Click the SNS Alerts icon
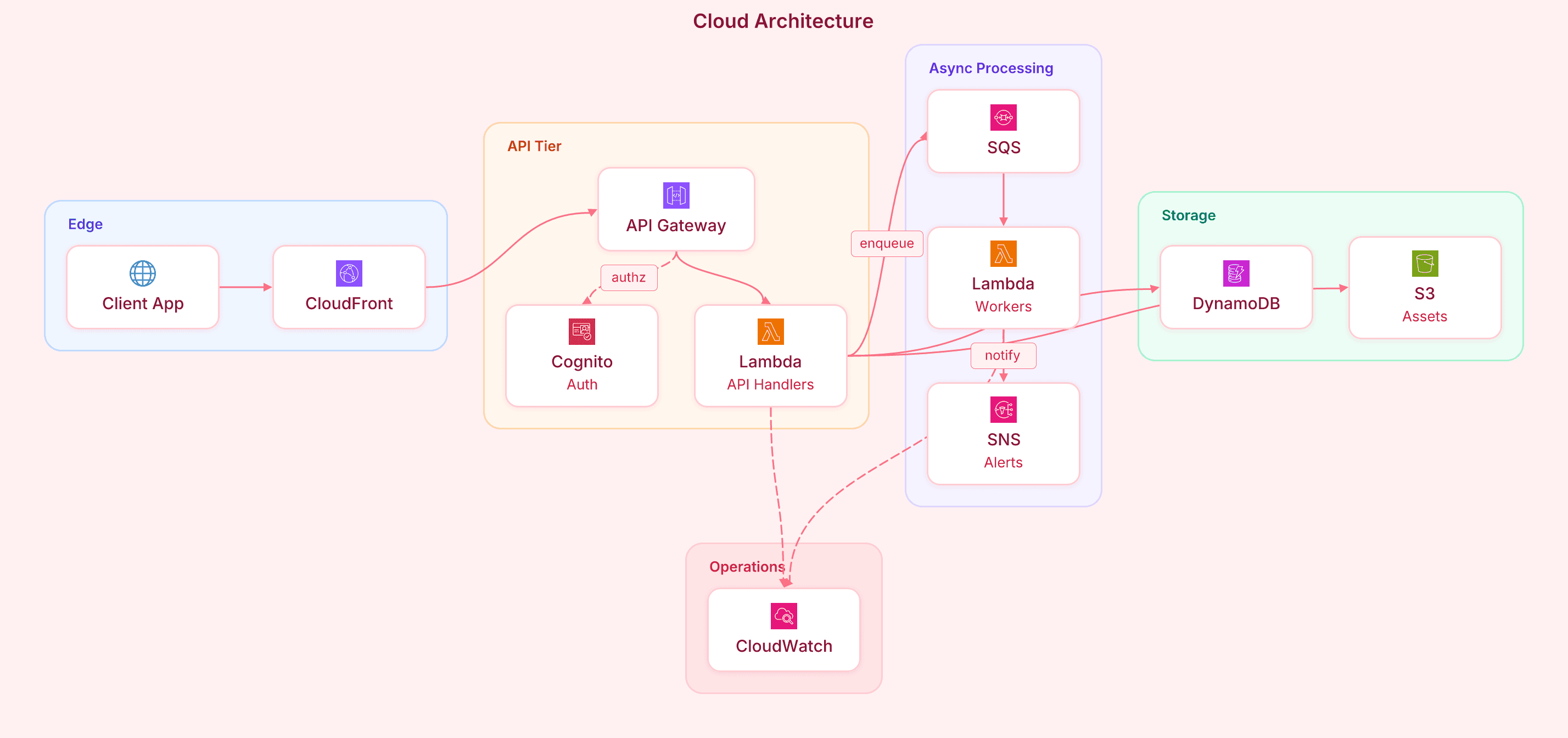The width and height of the screenshot is (1568, 738). [1003, 410]
